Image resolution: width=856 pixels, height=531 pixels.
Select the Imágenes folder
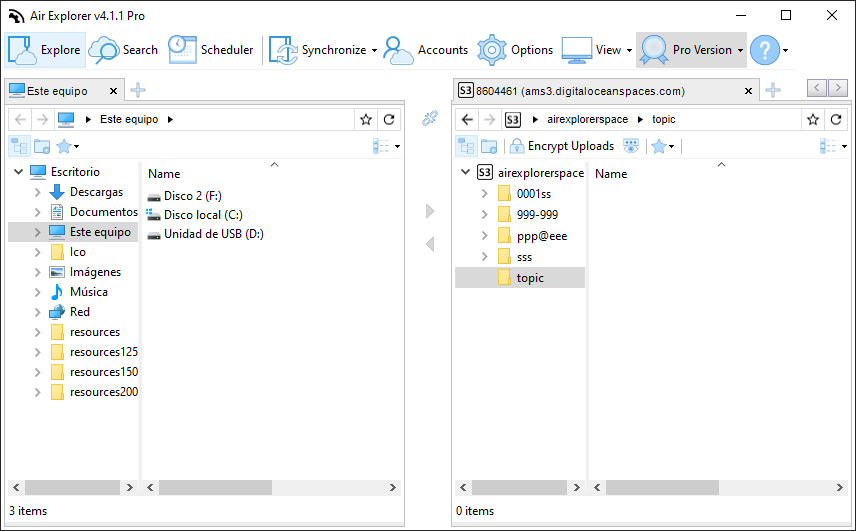coord(95,272)
